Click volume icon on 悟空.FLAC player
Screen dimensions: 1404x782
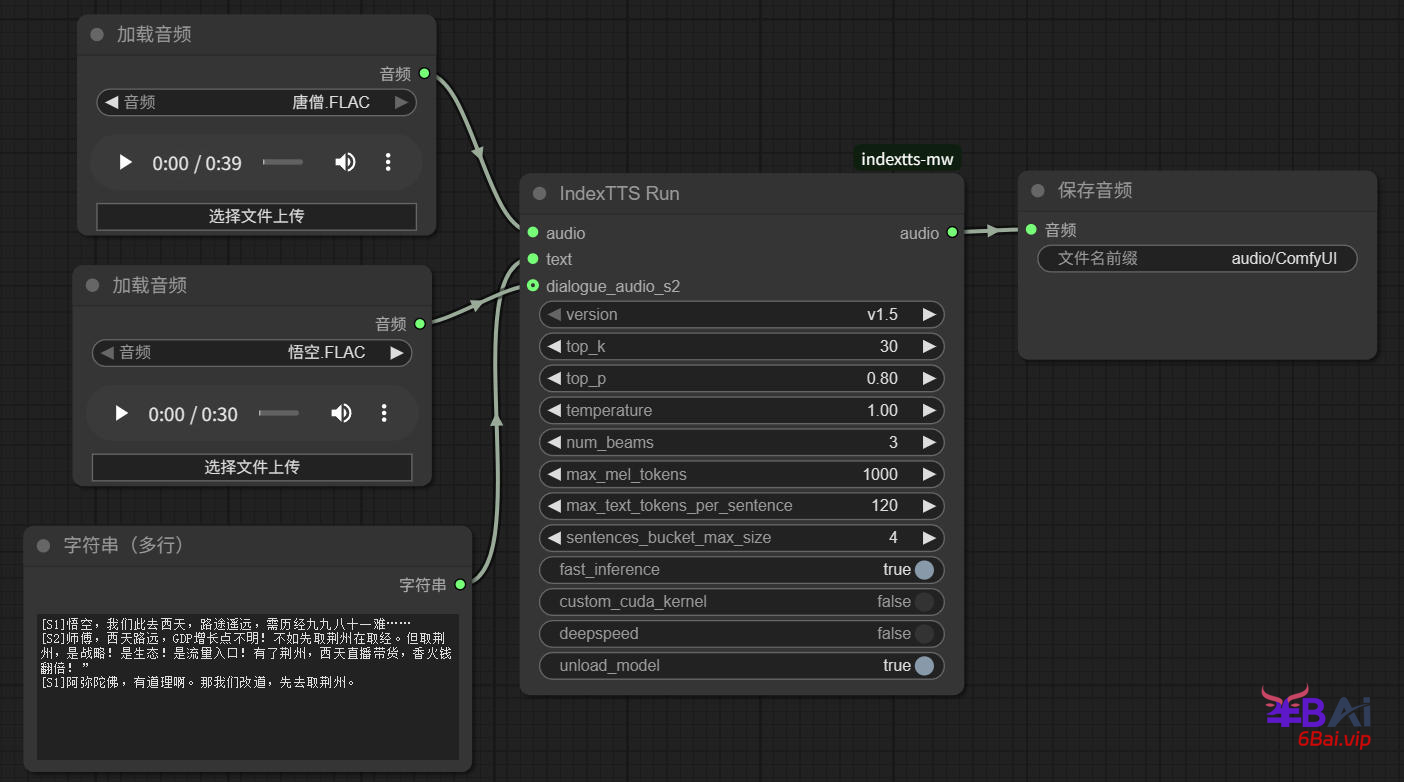point(341,413)
